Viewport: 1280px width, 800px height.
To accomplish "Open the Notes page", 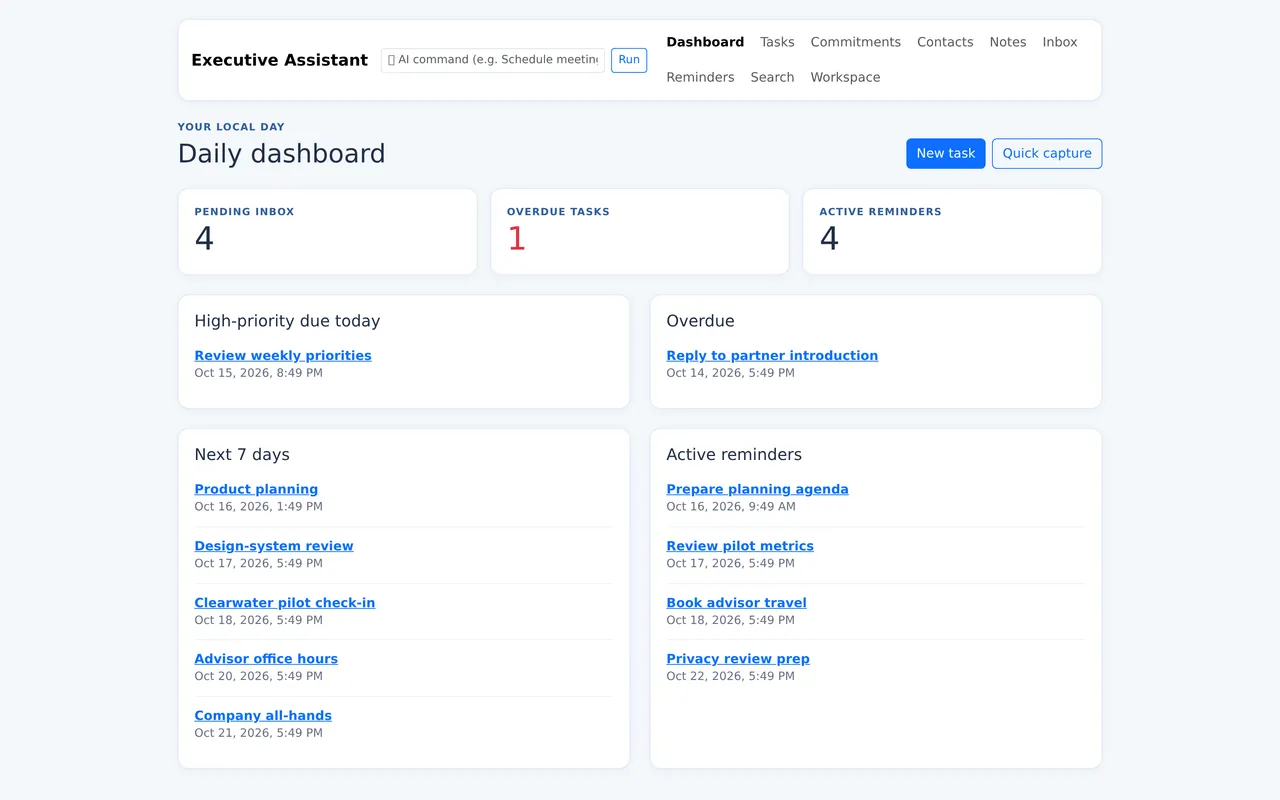I will coord(1008,42).
